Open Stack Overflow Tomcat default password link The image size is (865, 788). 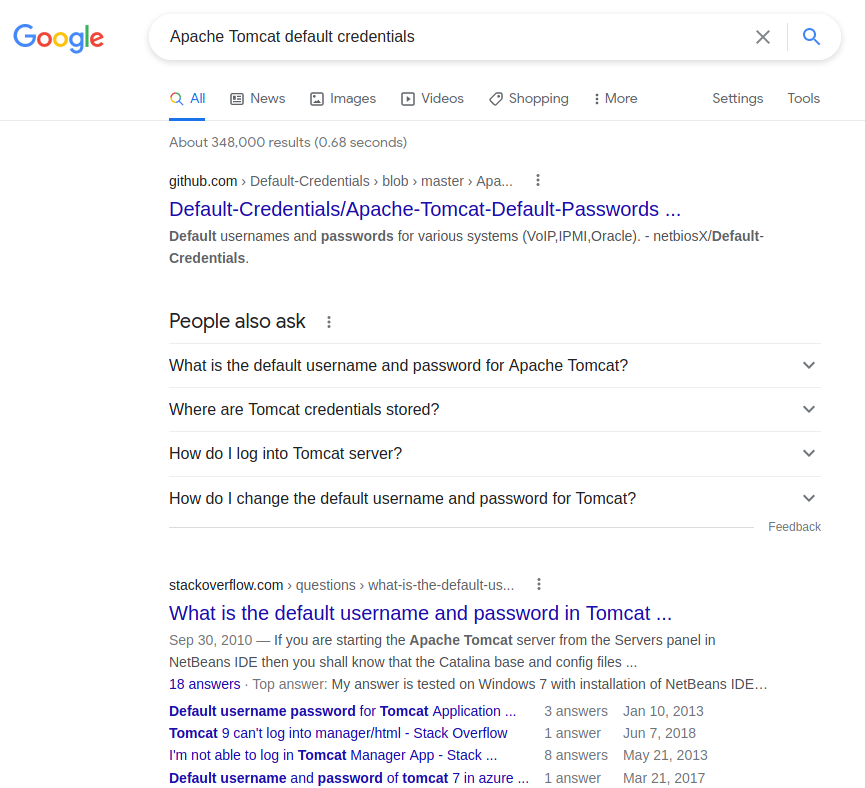pyautogui.click(x=420, y=613)
